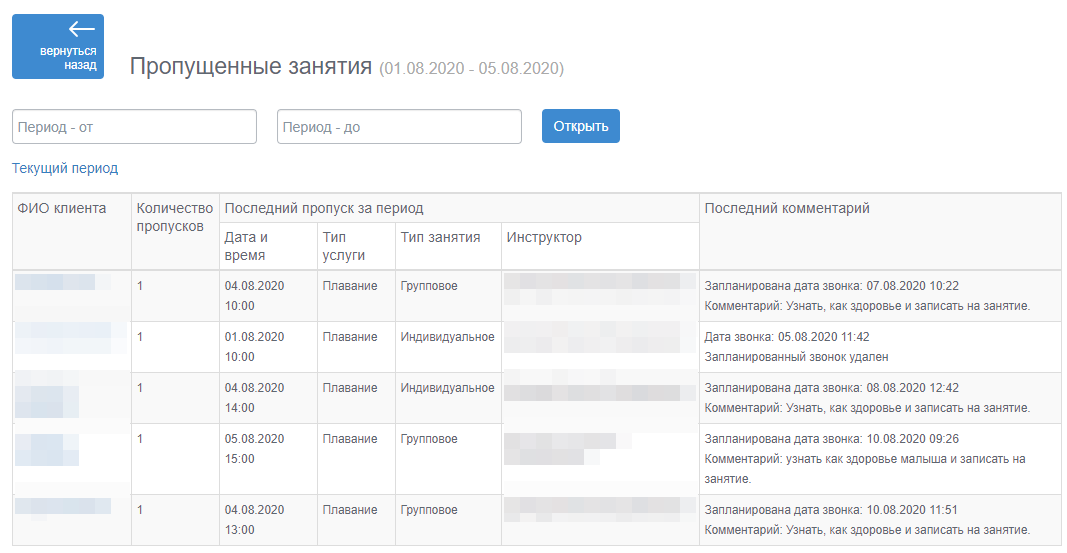
Task: Focus the 'Период - до' date field
Action: point(399,127)
